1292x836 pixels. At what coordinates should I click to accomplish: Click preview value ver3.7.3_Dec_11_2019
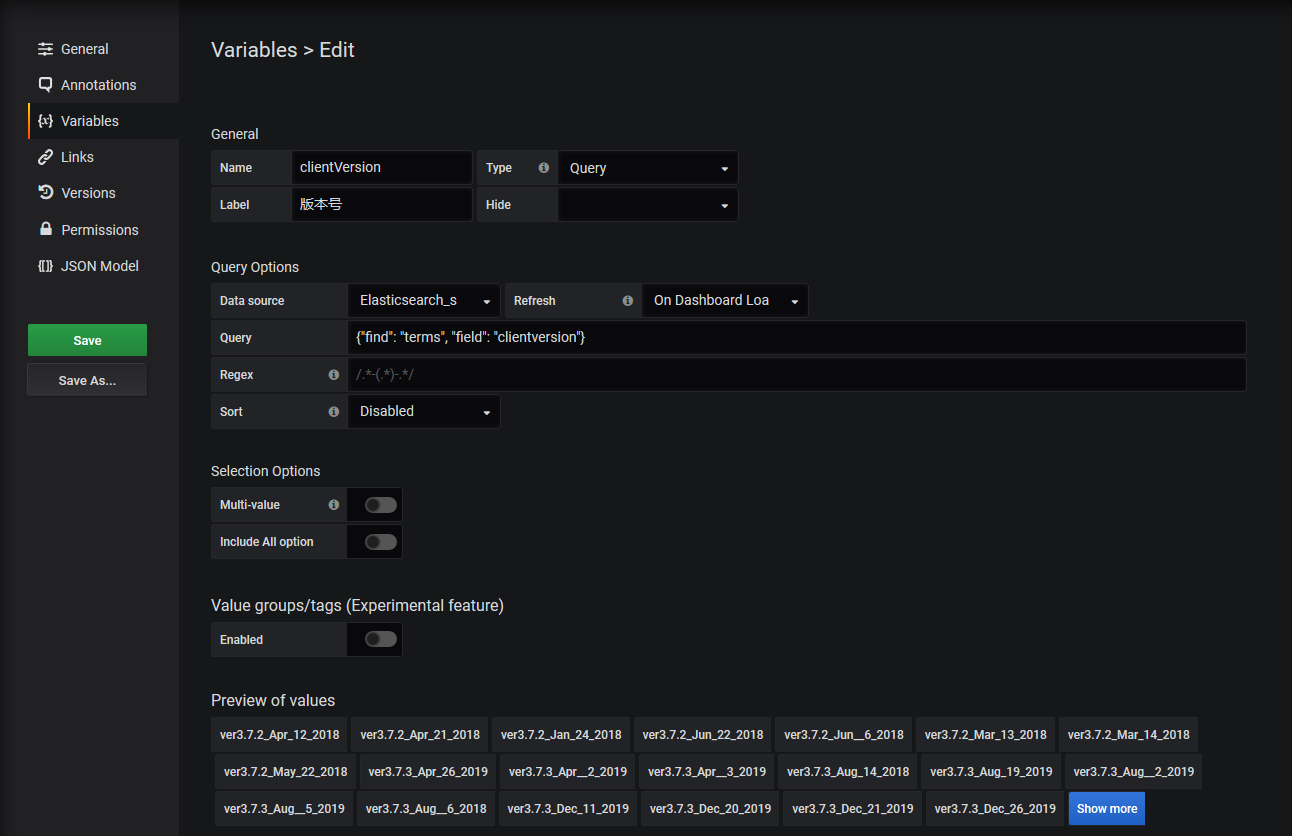[x=568, y=808]
